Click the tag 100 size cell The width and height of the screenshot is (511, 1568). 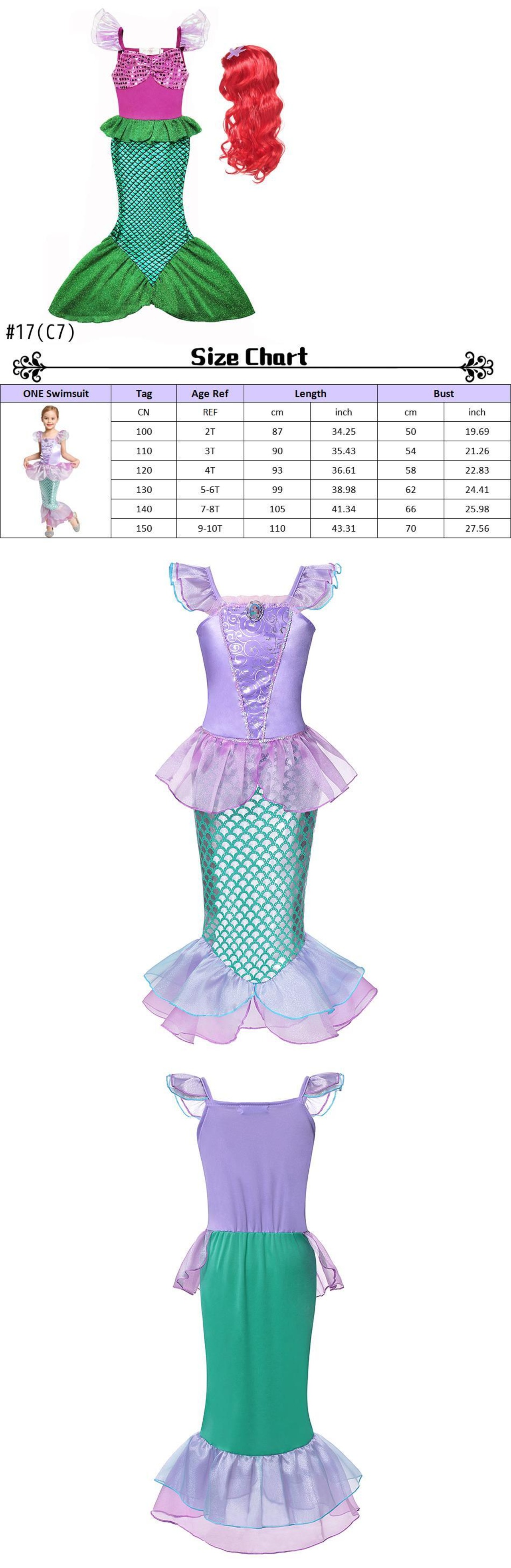144,432
